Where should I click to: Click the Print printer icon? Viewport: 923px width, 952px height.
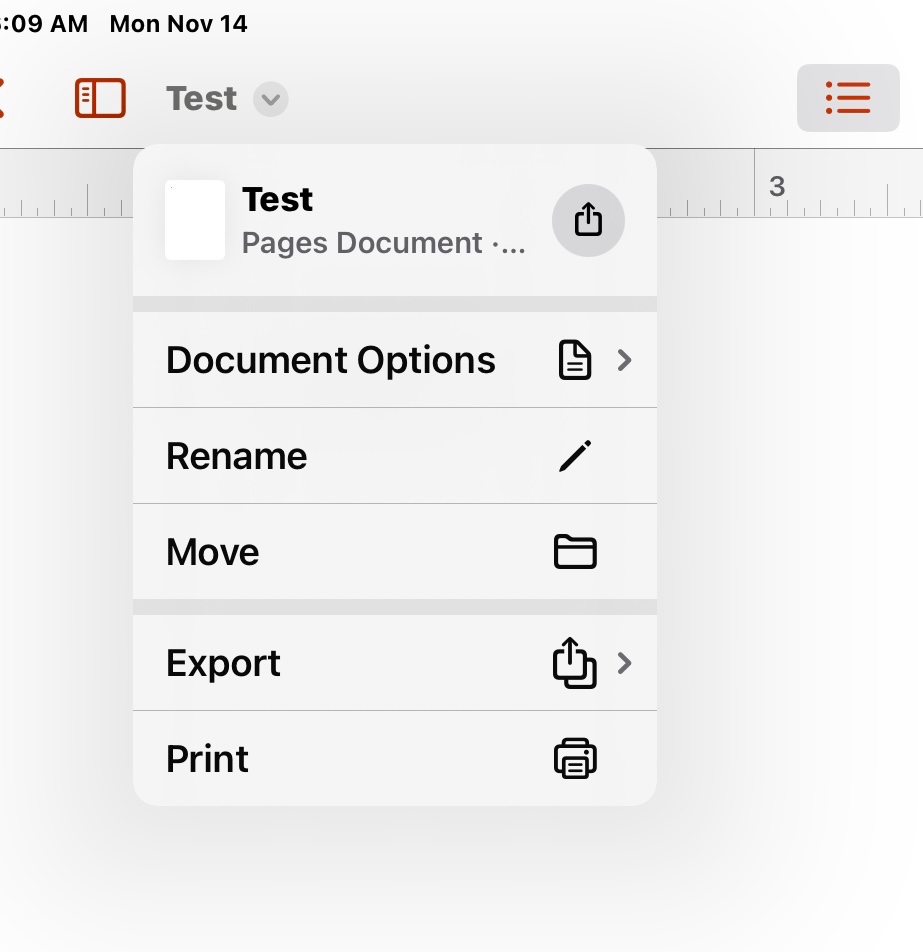[575, 759]
